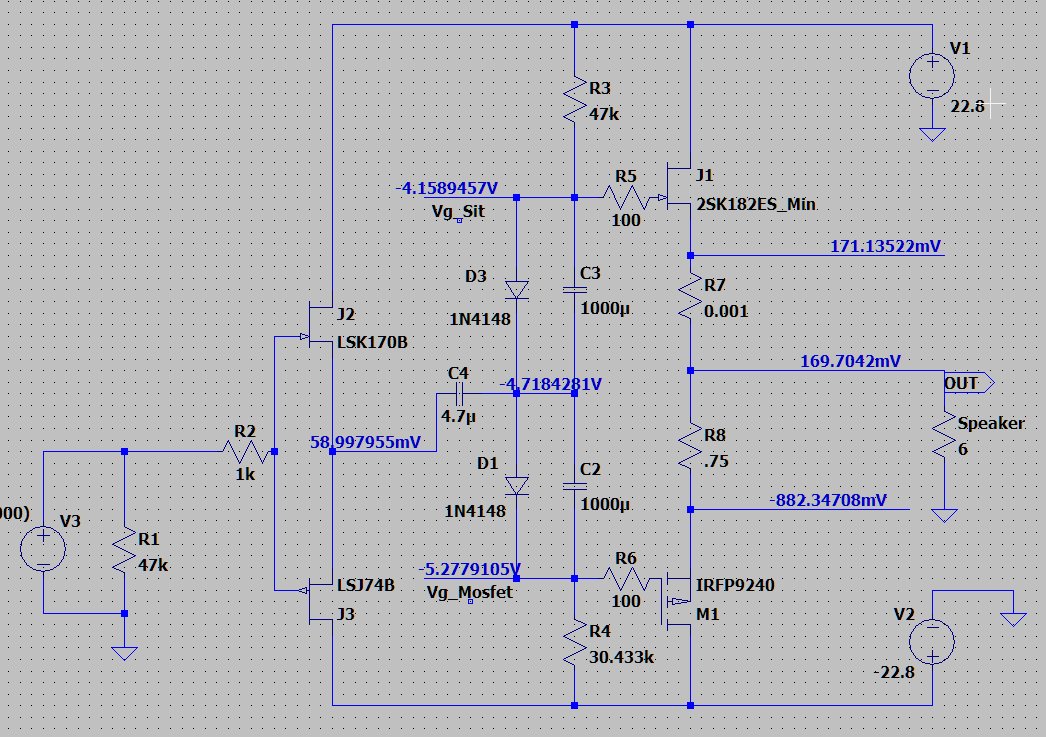This screenshot has width=1046, height=737.
Task: Click ground symbol below Speaker
Action: click(x=944, y=515)
